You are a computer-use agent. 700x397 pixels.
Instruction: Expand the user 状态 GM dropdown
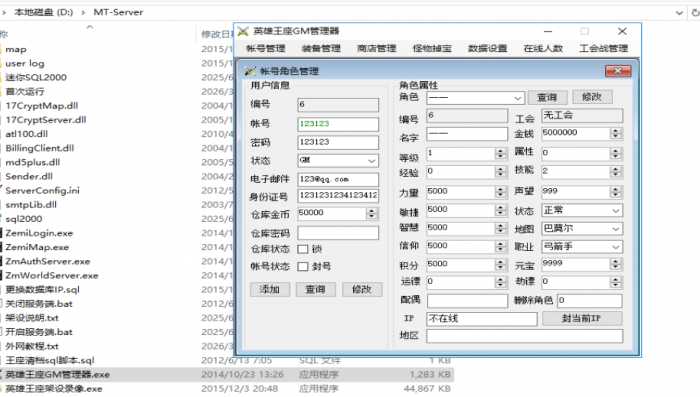point(371,160)
